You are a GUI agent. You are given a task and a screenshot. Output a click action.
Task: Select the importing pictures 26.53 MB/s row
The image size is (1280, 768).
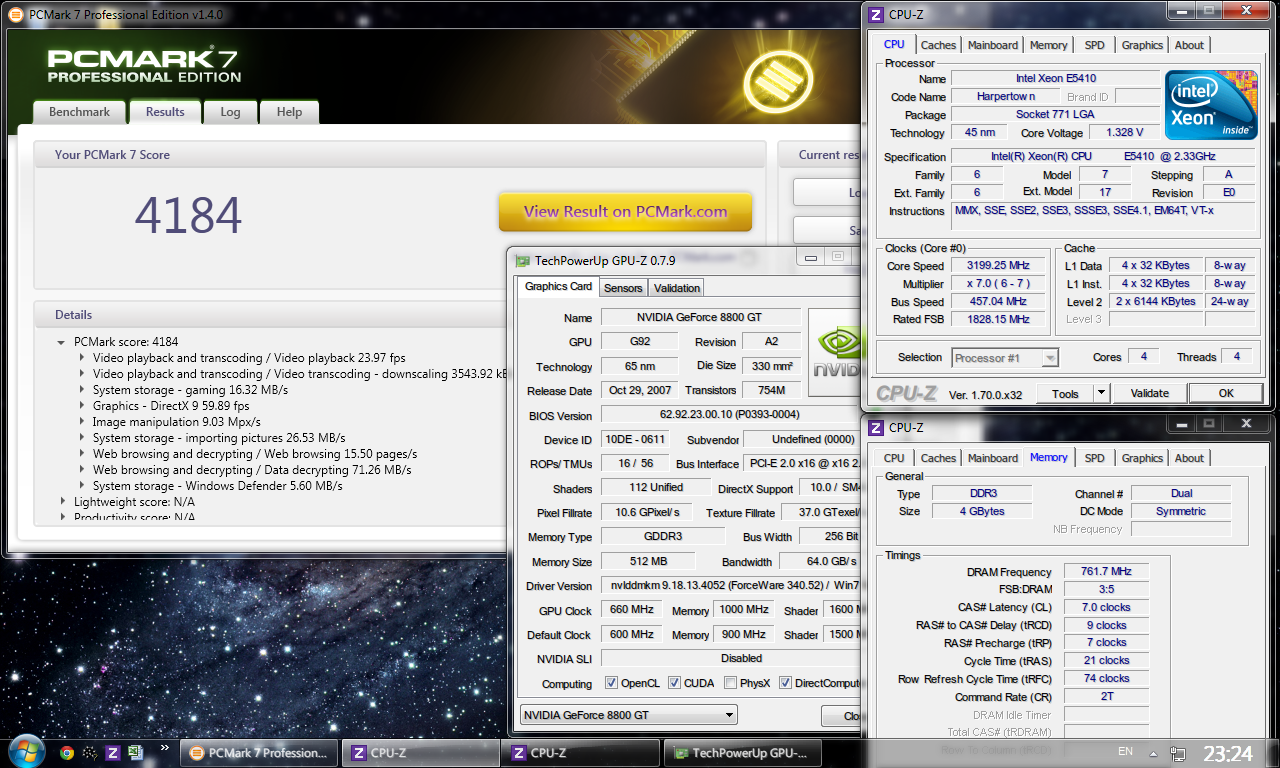pyautogui.click(x=219, y=438)
